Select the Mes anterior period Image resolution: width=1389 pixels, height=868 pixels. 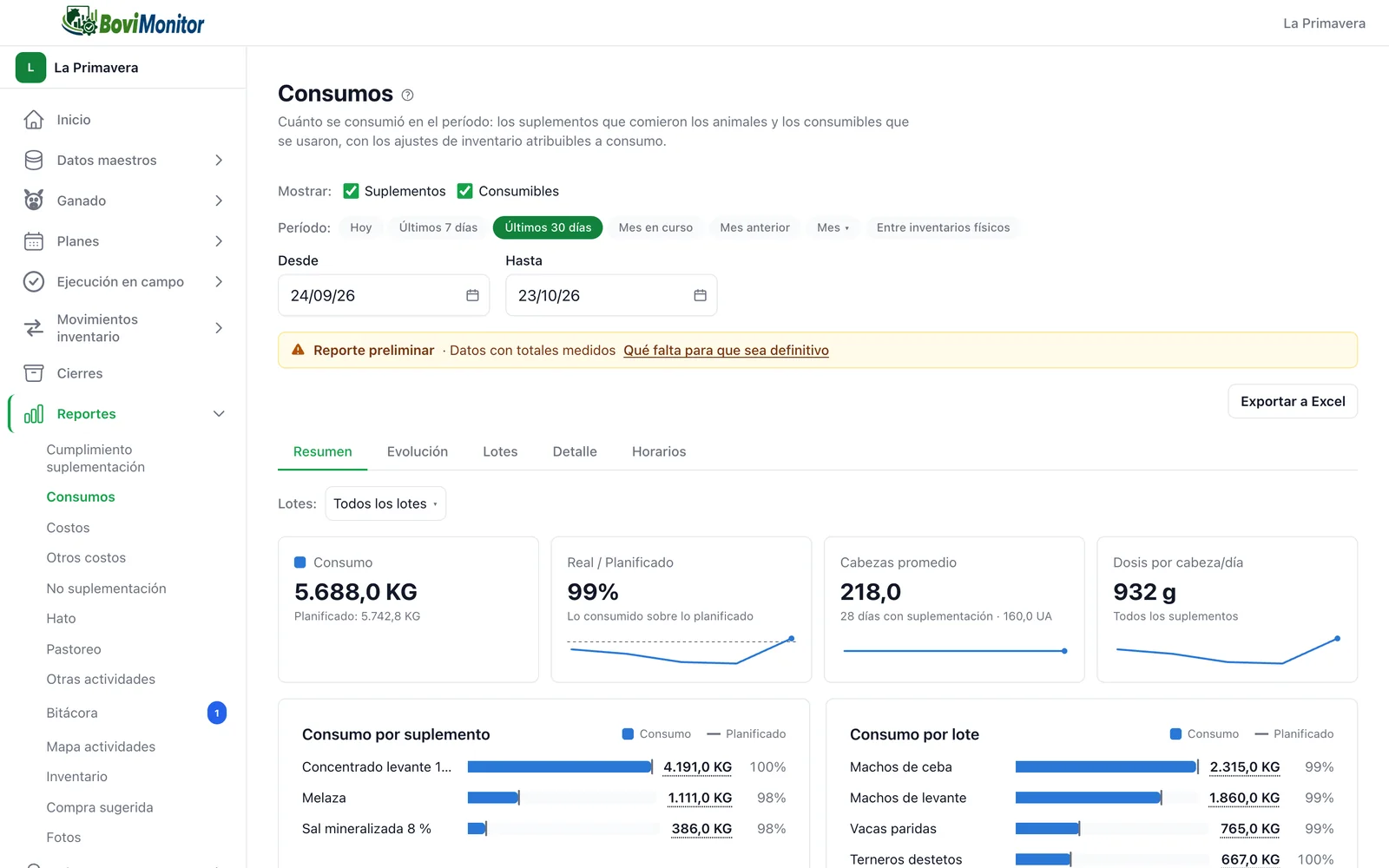point(754,227)
